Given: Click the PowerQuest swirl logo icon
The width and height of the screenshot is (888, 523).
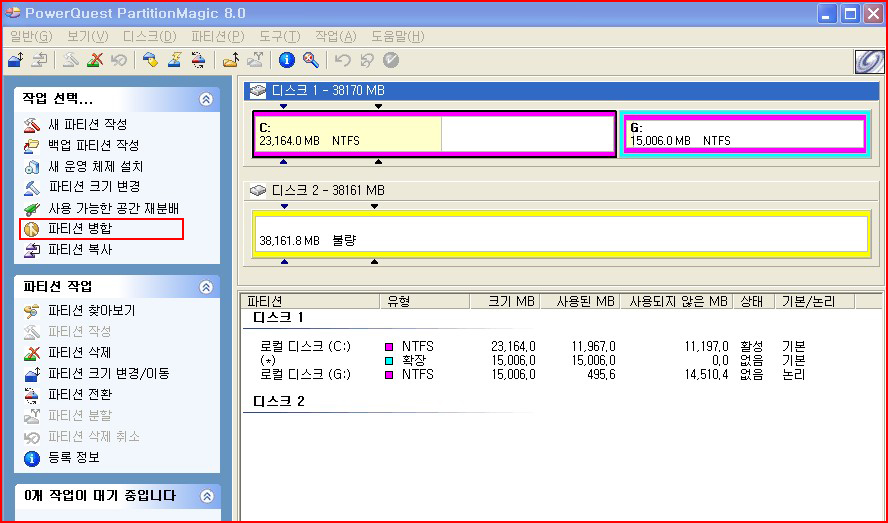Looking at the screenshot, I should coord(869,62).
